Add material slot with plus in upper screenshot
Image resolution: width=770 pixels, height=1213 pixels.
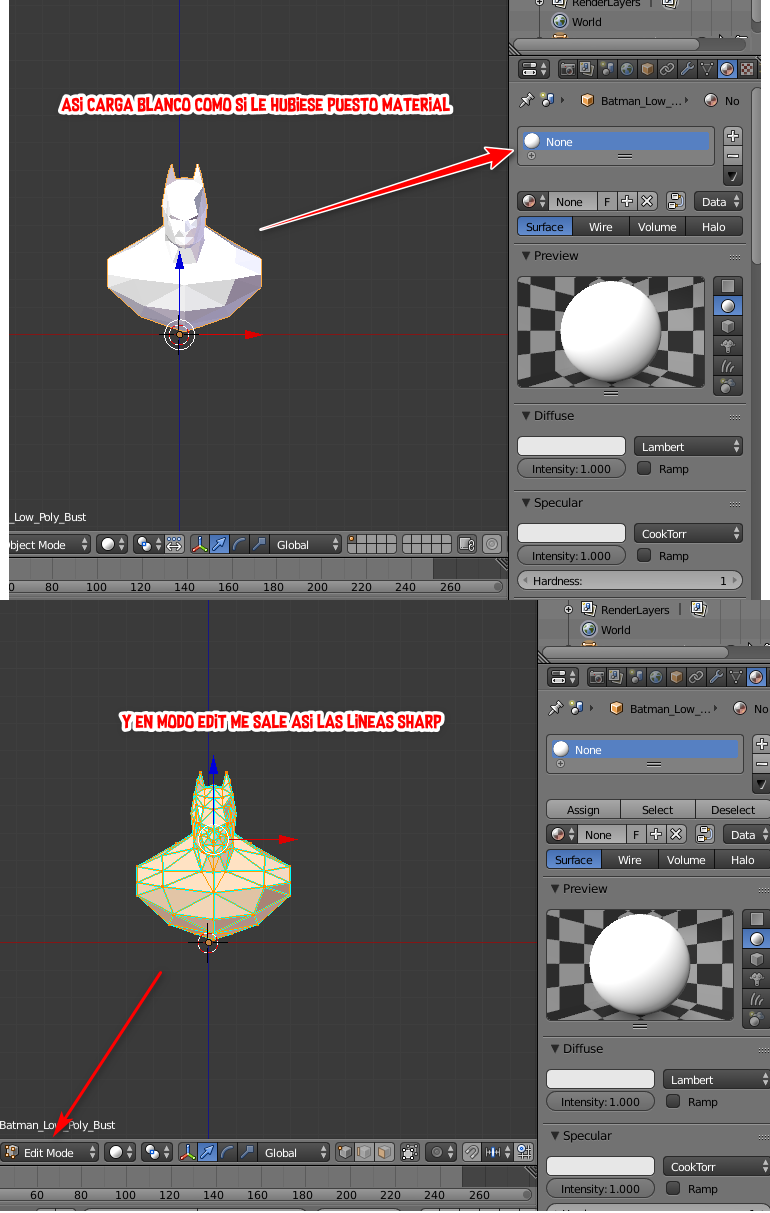733,136
